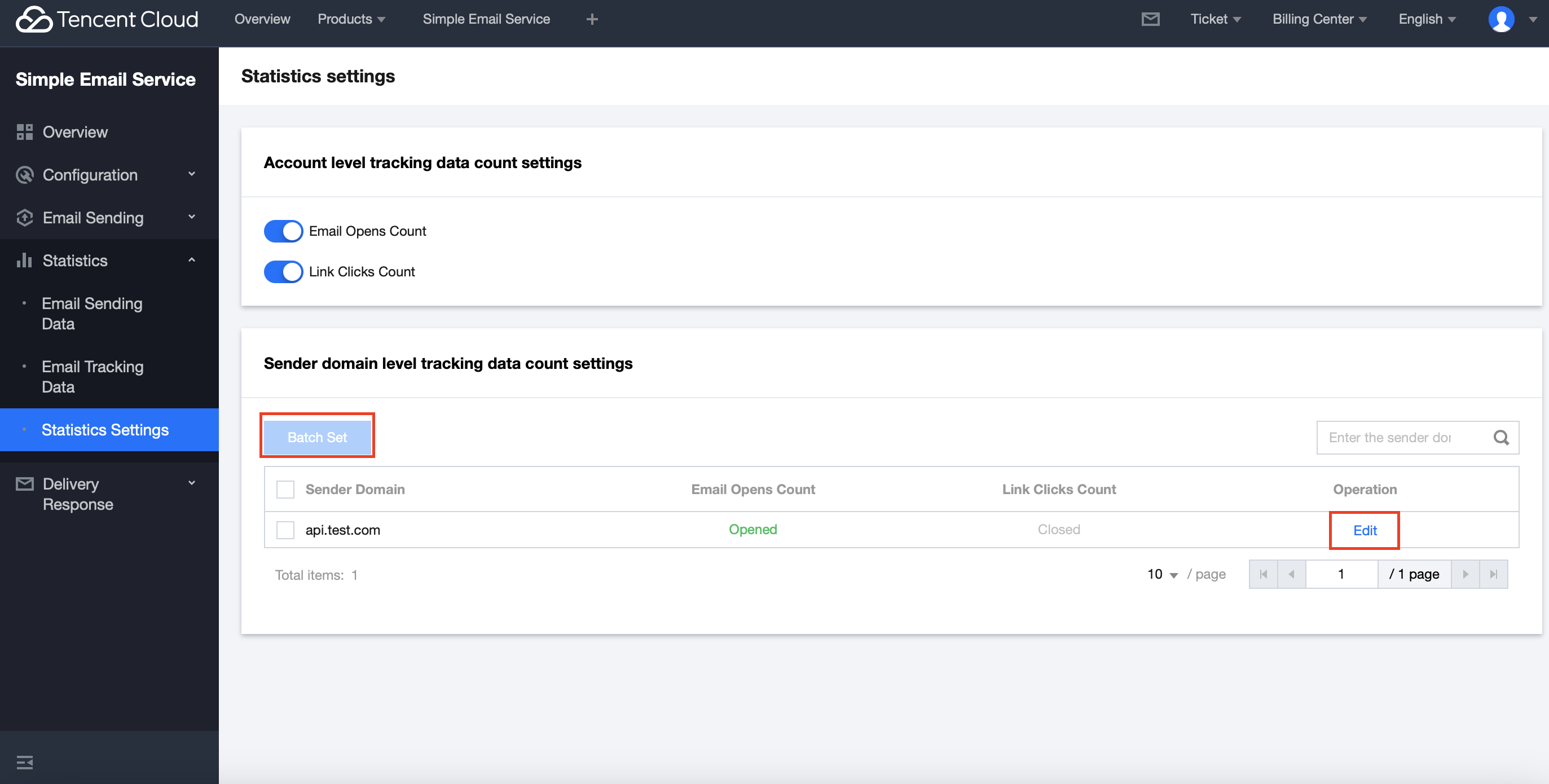Click Edit link for api.test.com

tap(1365, 530)
